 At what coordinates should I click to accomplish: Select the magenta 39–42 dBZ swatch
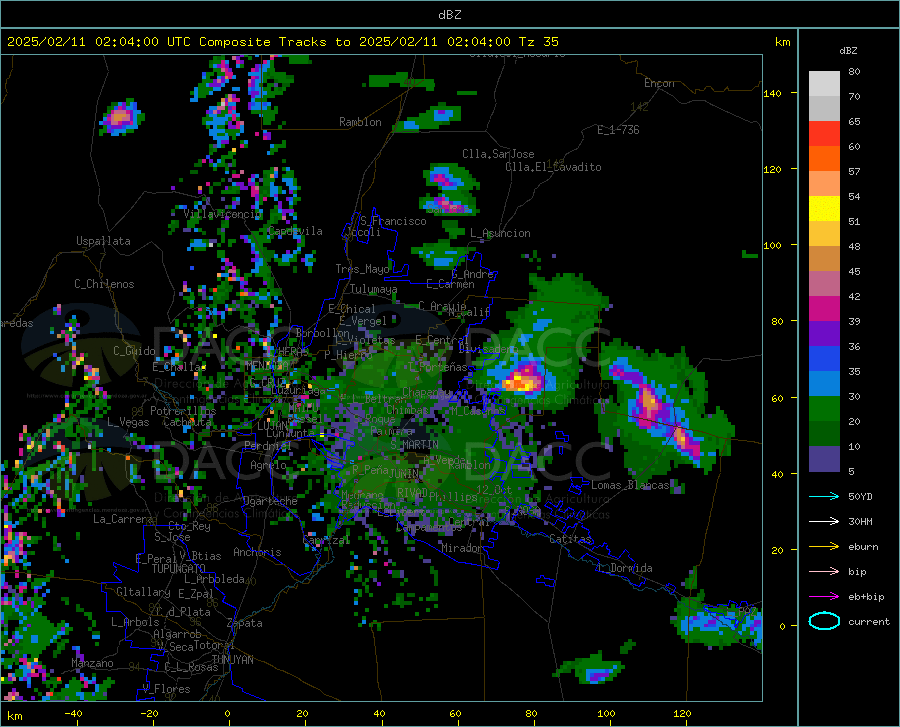[x=824, y=309]
